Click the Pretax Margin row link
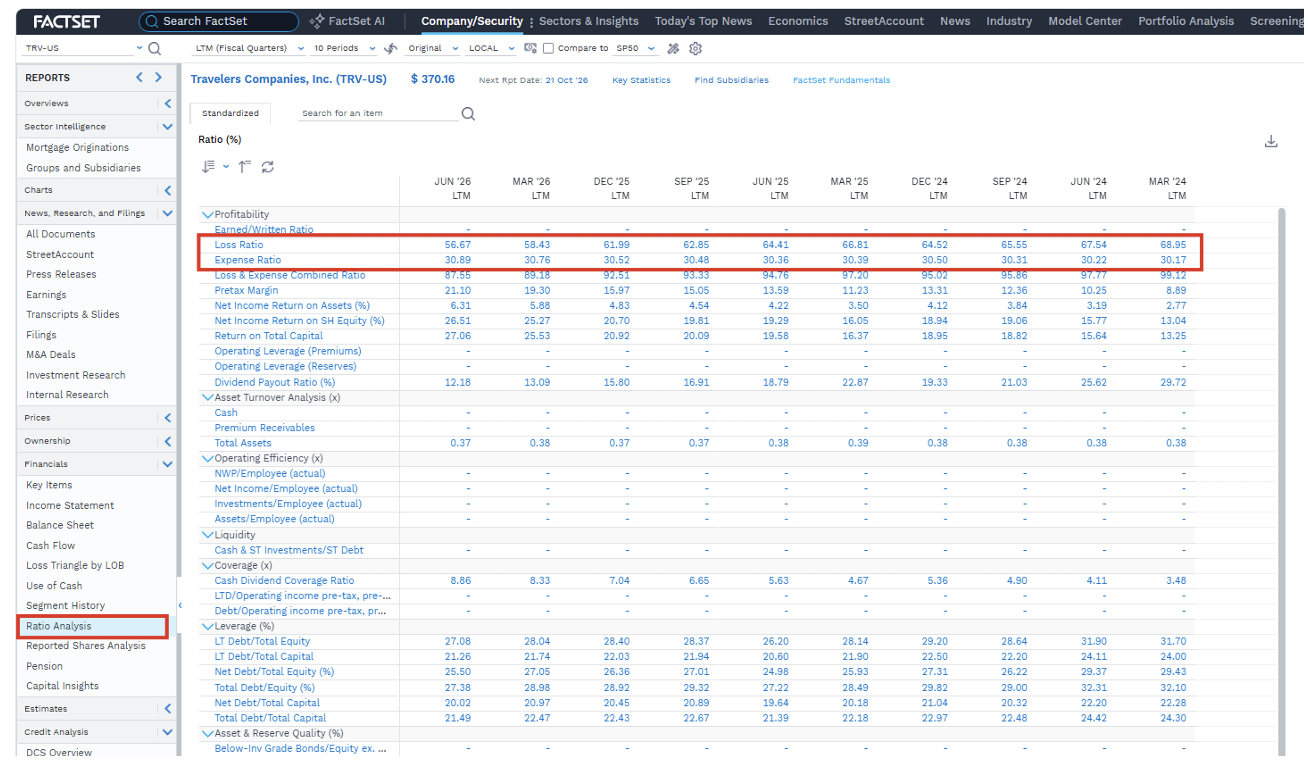Screen dimensions: 1308x773 point(247,290)
